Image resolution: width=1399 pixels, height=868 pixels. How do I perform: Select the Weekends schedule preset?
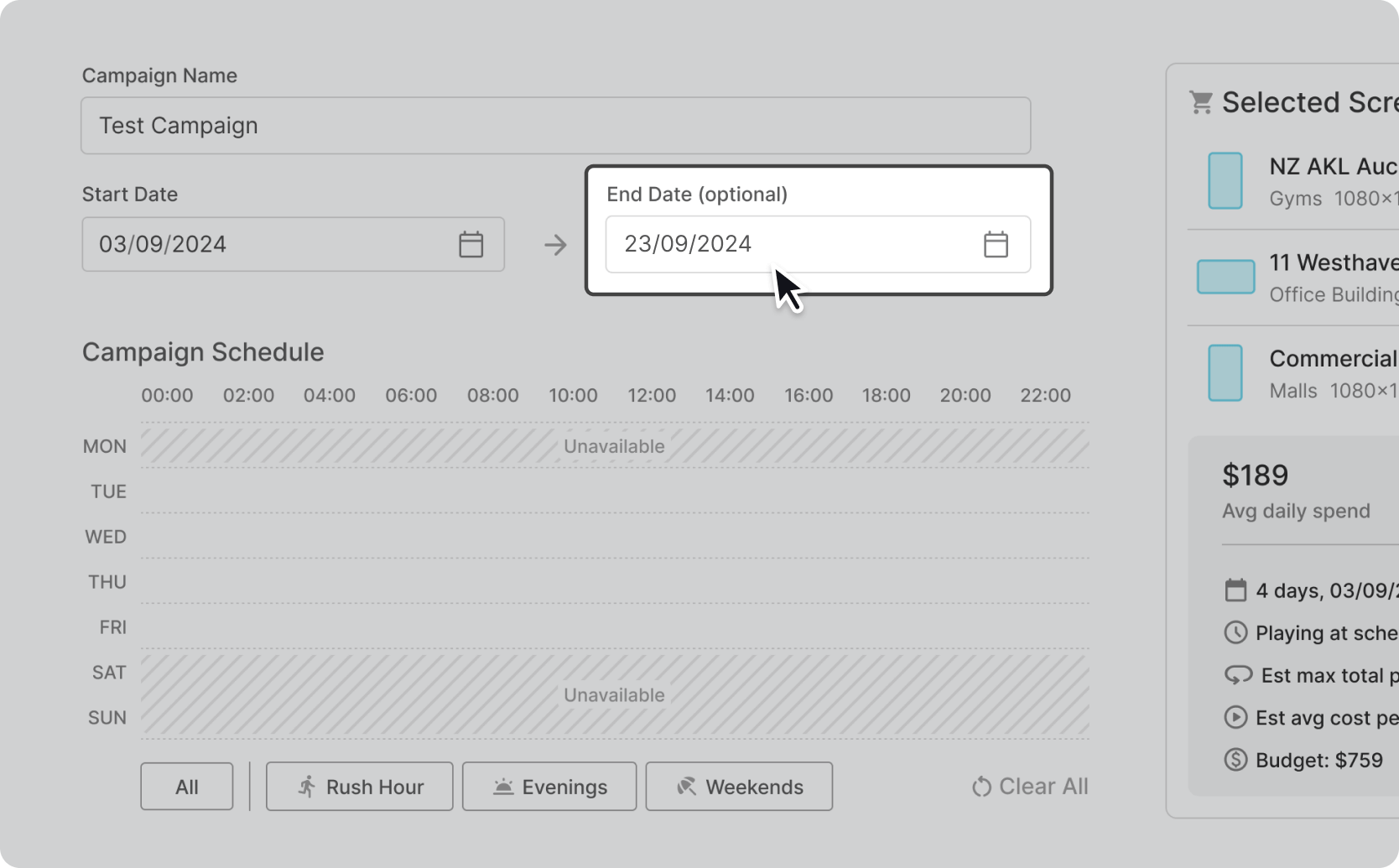739,787
